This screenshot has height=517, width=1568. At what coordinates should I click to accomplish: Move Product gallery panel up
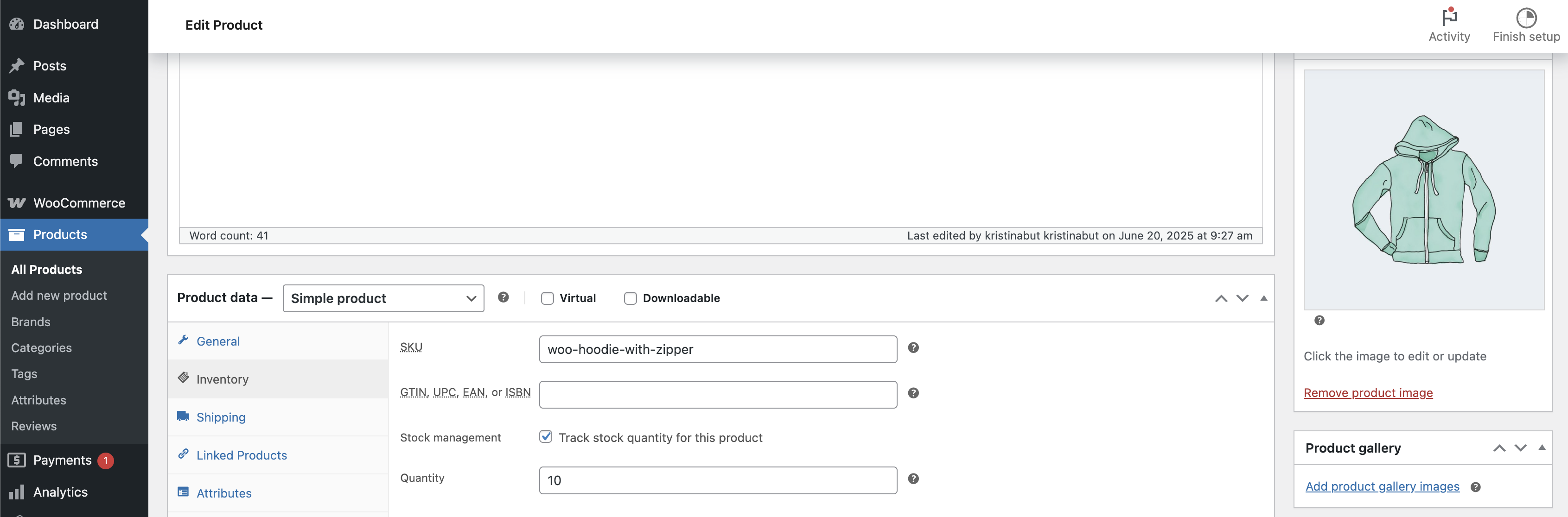click(1499, 448)
